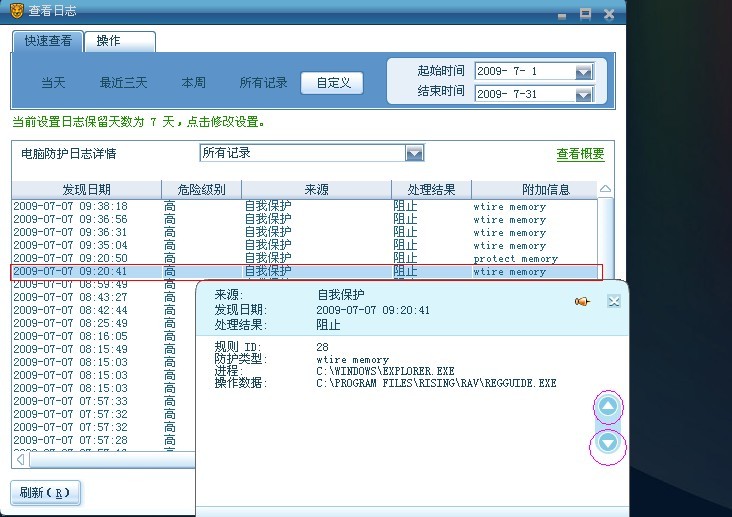This screenshot has width=732, height=517.
Task: Sort by the 附加信息 column header
Action: click(535, 190)
